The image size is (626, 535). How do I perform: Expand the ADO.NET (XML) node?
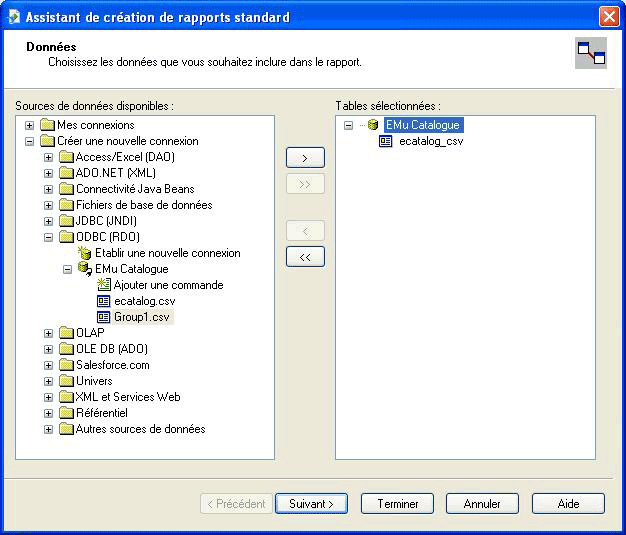(x=48, y=173)
